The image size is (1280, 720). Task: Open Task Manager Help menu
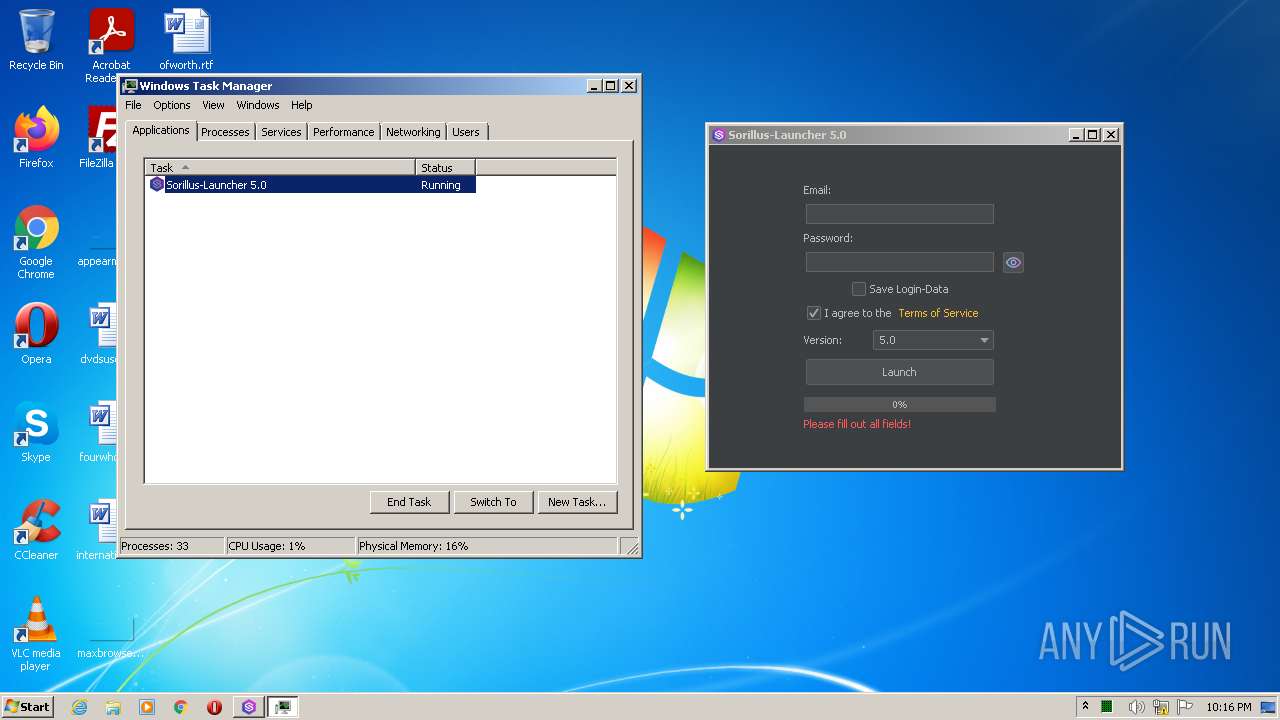click(301, 105)
